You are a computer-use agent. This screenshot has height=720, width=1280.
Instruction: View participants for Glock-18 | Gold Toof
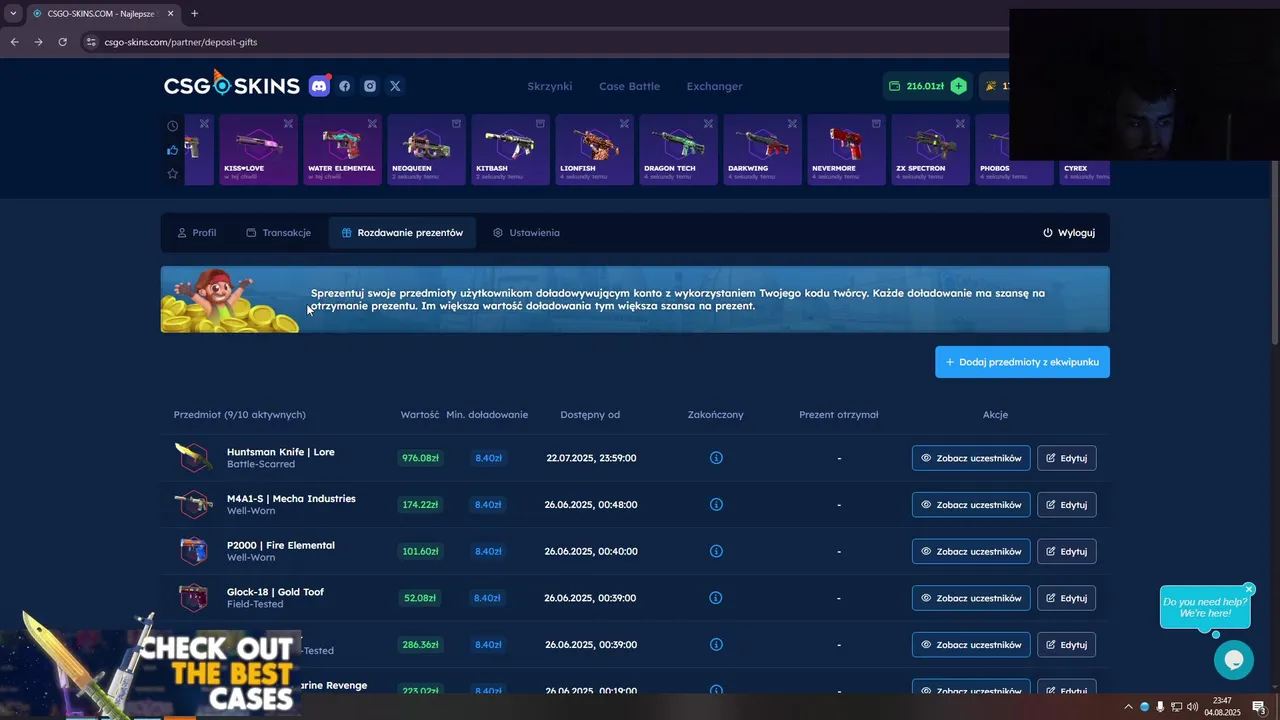point(971,598)
